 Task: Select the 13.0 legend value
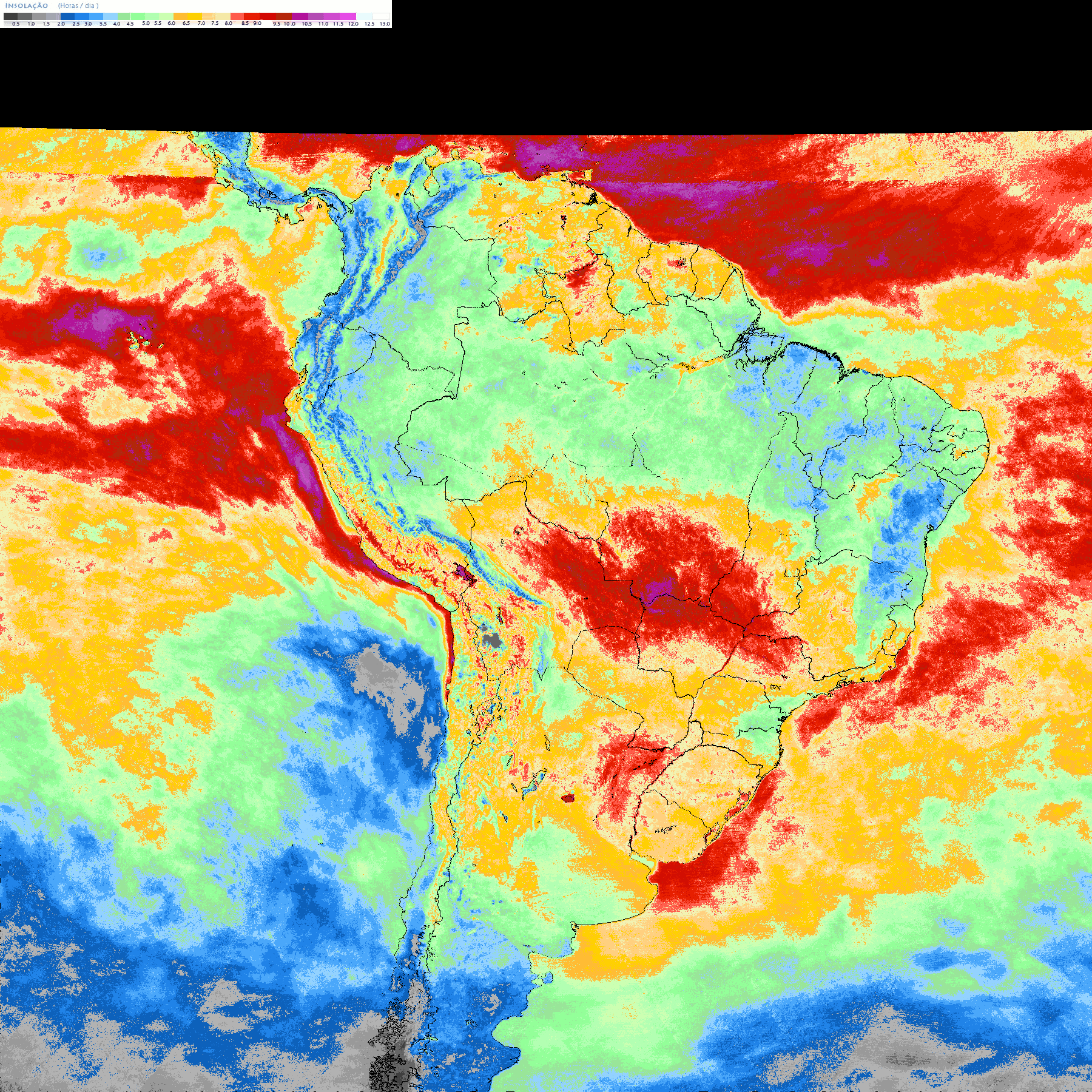(385, 24)
